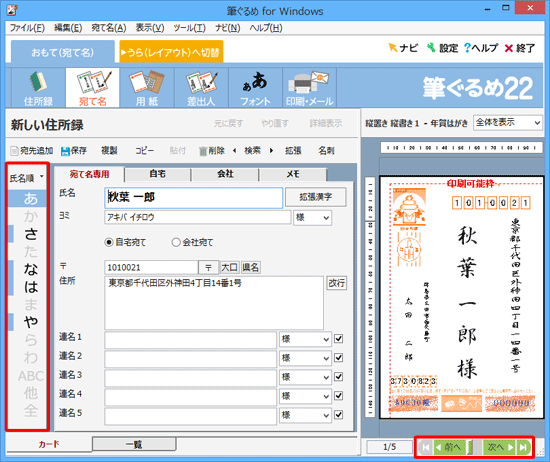Click the 〒 postal code lookup button
The height and width of the screenshot is (462, 550).
[208, 268]
